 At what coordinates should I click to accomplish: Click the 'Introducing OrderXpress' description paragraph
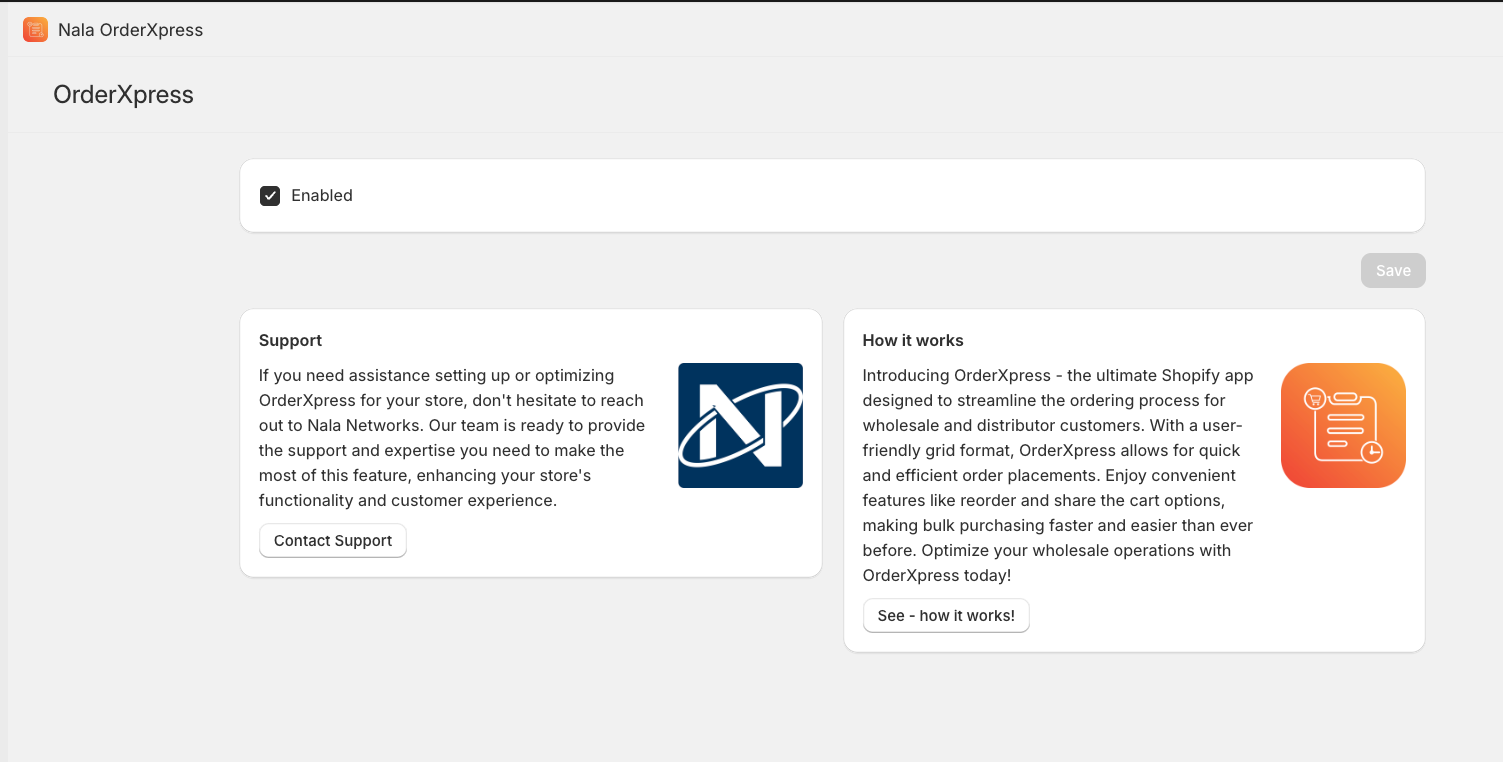pos(1057,475)
